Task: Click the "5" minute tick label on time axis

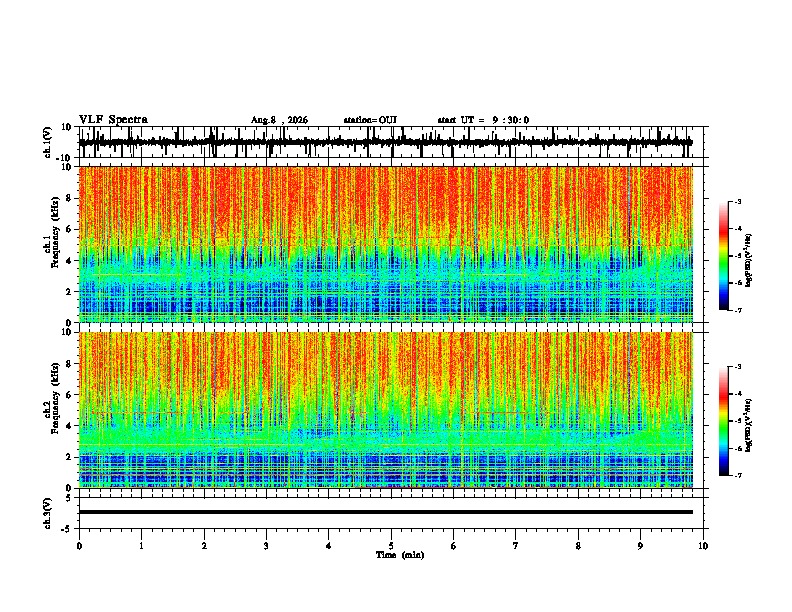Action: tap(391, 546)
